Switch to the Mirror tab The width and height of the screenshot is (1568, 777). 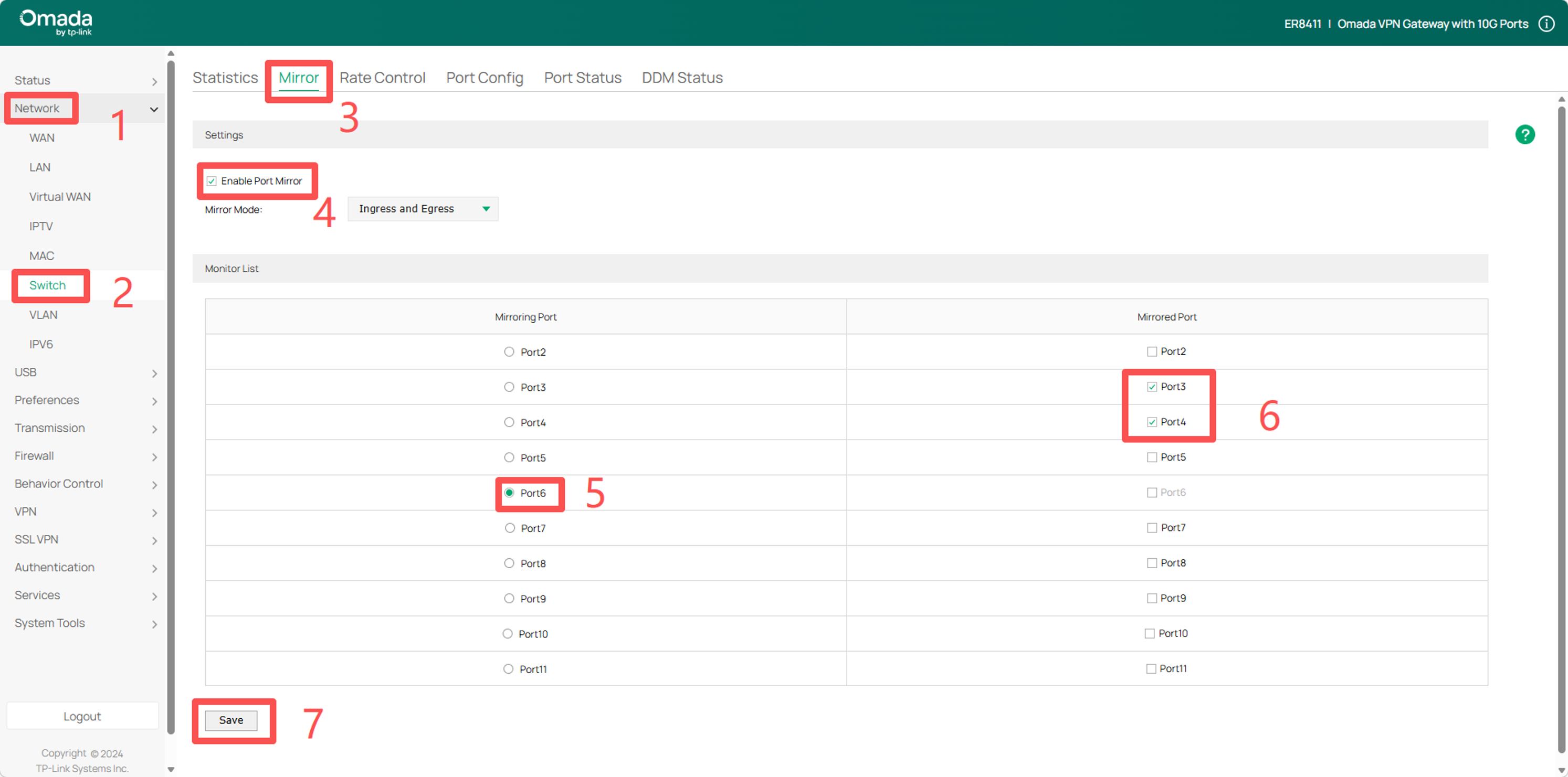coord(299,78)
